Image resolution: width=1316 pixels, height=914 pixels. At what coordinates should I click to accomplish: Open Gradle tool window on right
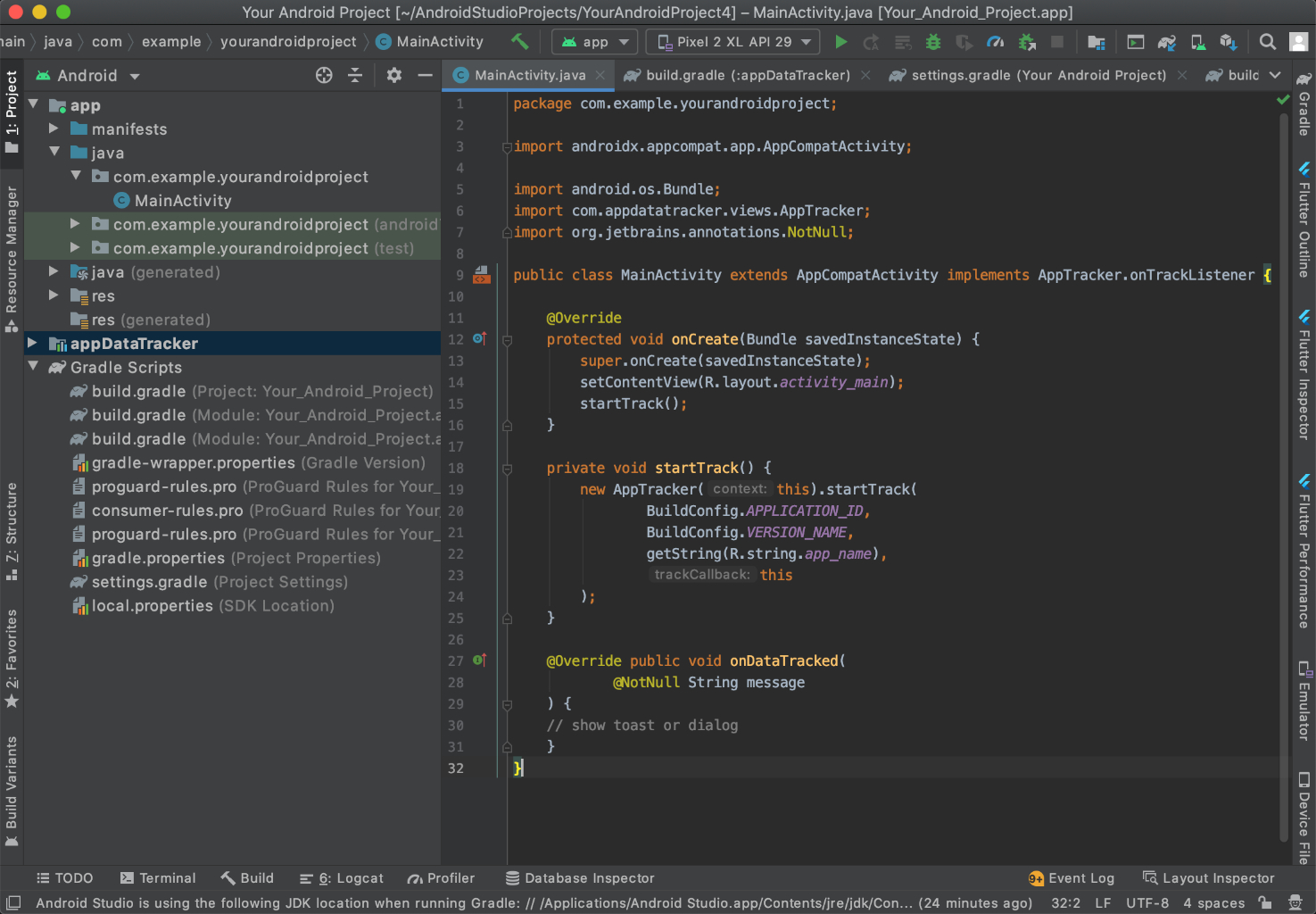[x=1304, y=104]
